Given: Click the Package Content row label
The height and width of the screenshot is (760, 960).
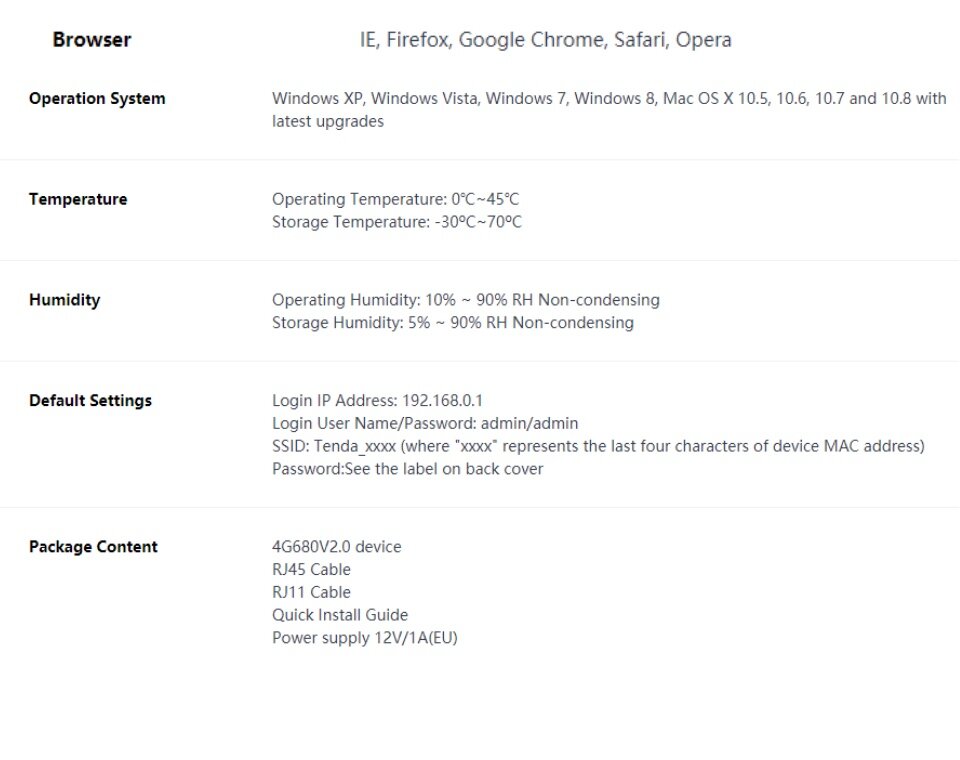Looking at the screenshot, I should [x=93, y=547].
